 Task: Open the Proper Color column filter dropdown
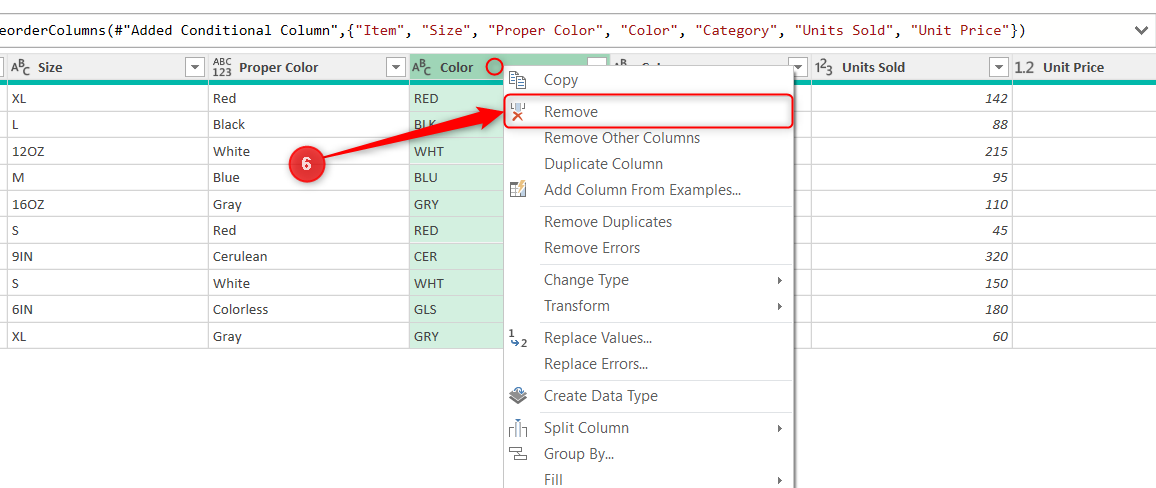(x=395, y=67)
